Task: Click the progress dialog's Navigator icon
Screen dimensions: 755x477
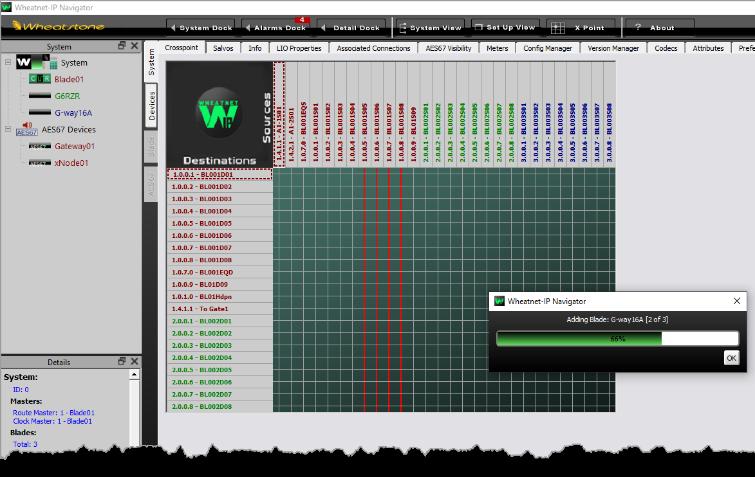Action: tap(499, 301)
